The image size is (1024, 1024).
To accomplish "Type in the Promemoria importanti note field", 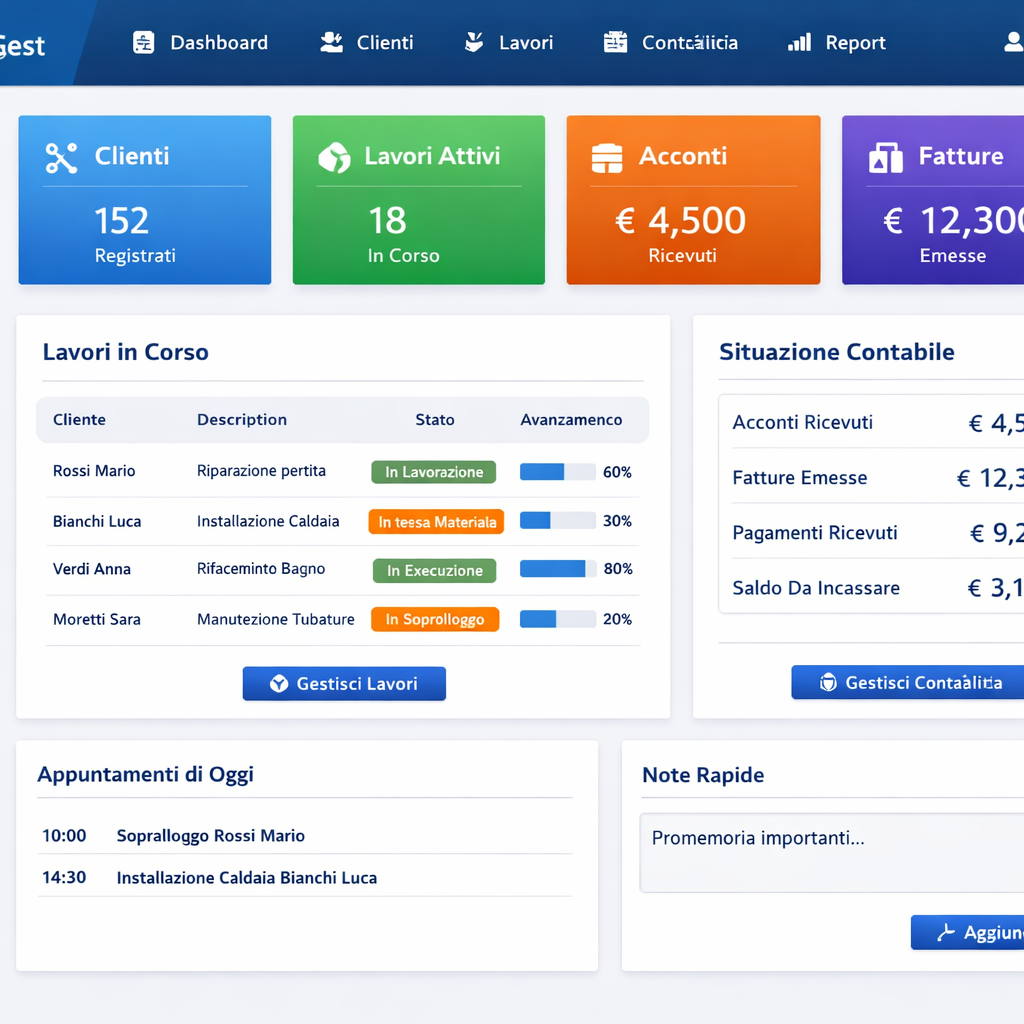I will pos(830,852).
